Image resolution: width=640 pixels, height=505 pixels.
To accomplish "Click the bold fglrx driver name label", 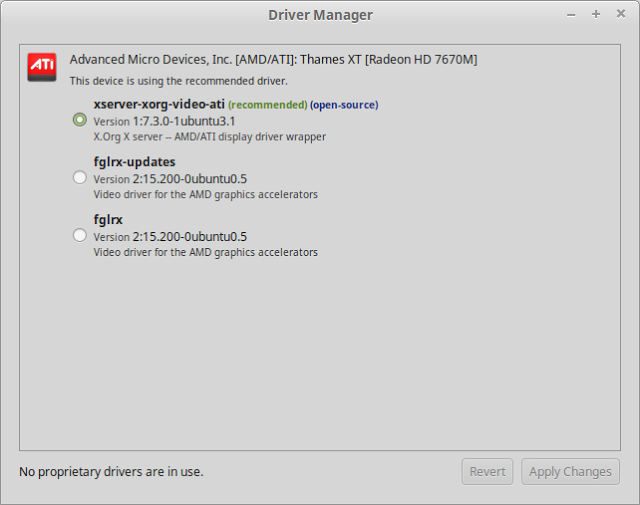I will coord(108,220).
